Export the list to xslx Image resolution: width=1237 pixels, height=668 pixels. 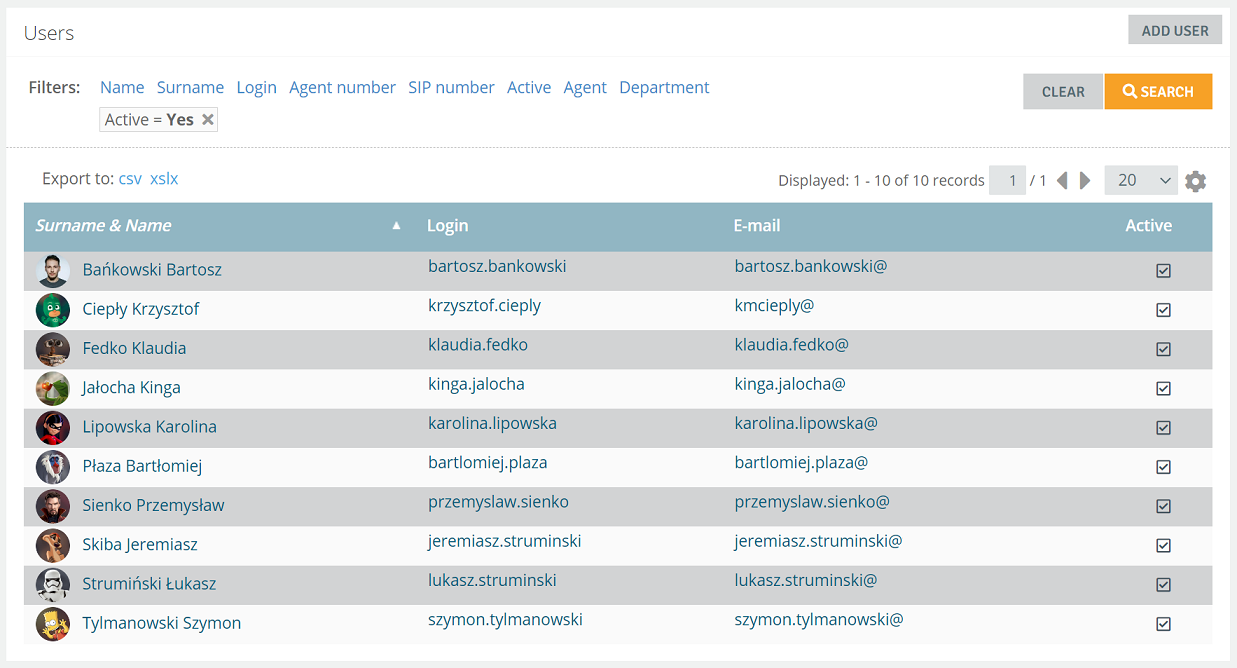point(164,179)
